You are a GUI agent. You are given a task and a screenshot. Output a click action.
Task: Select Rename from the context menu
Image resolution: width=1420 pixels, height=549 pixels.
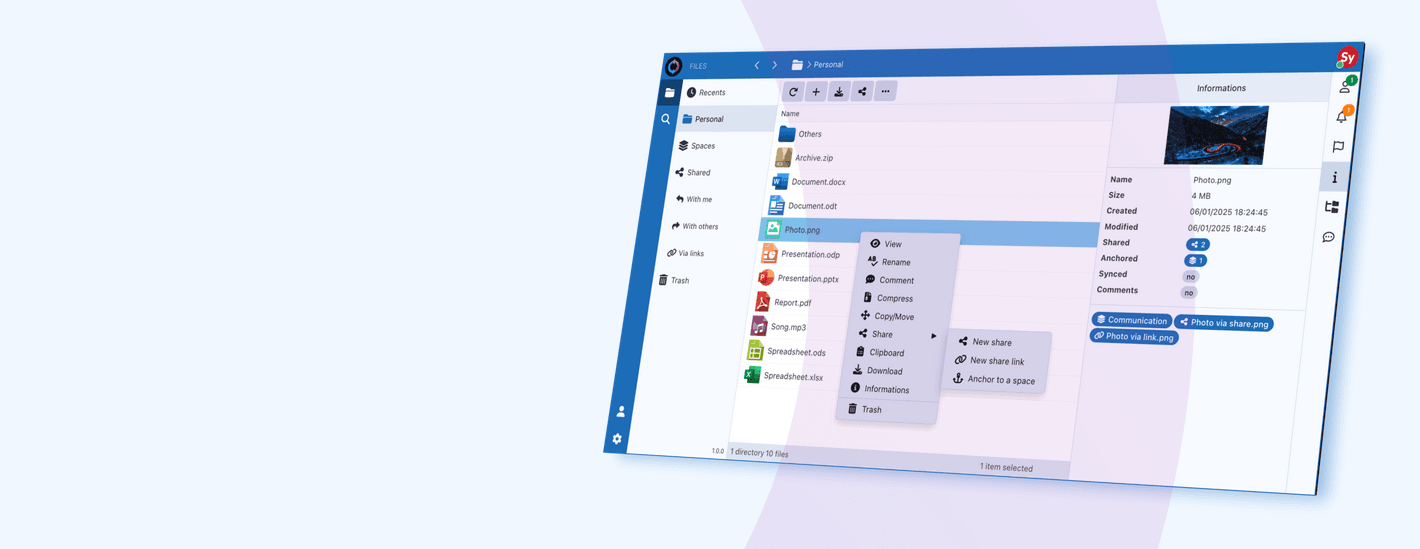(x=895, y=262)
